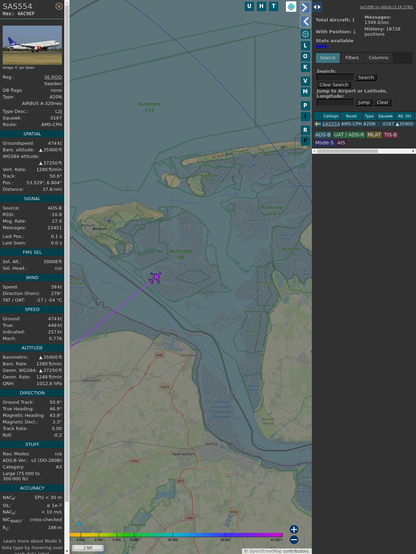Toggle the O label extension button
This screenshot has height=554, width=416.
coord(305,56)
